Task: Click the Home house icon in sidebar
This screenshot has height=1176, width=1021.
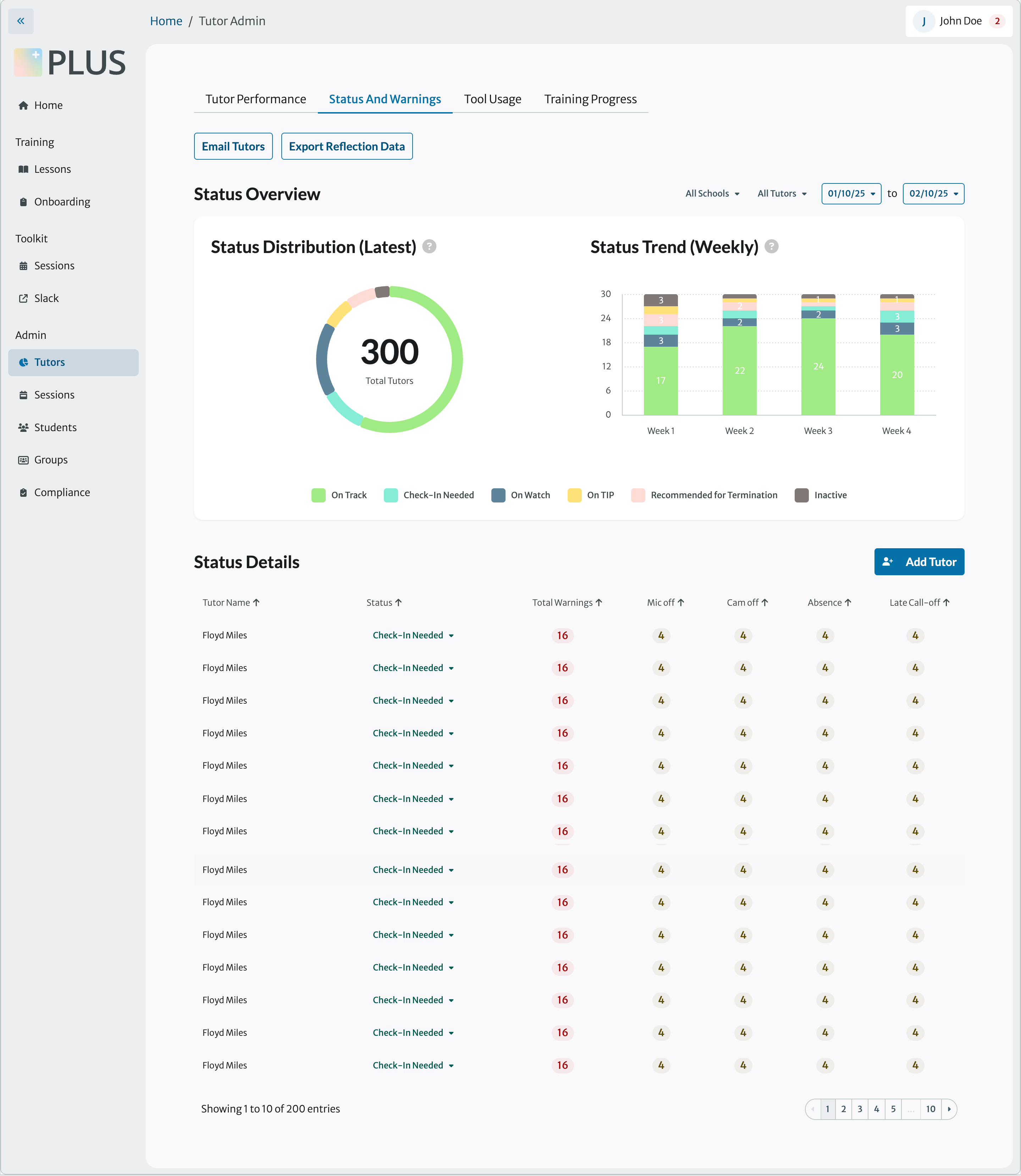Action: click(x=23, y=105)
